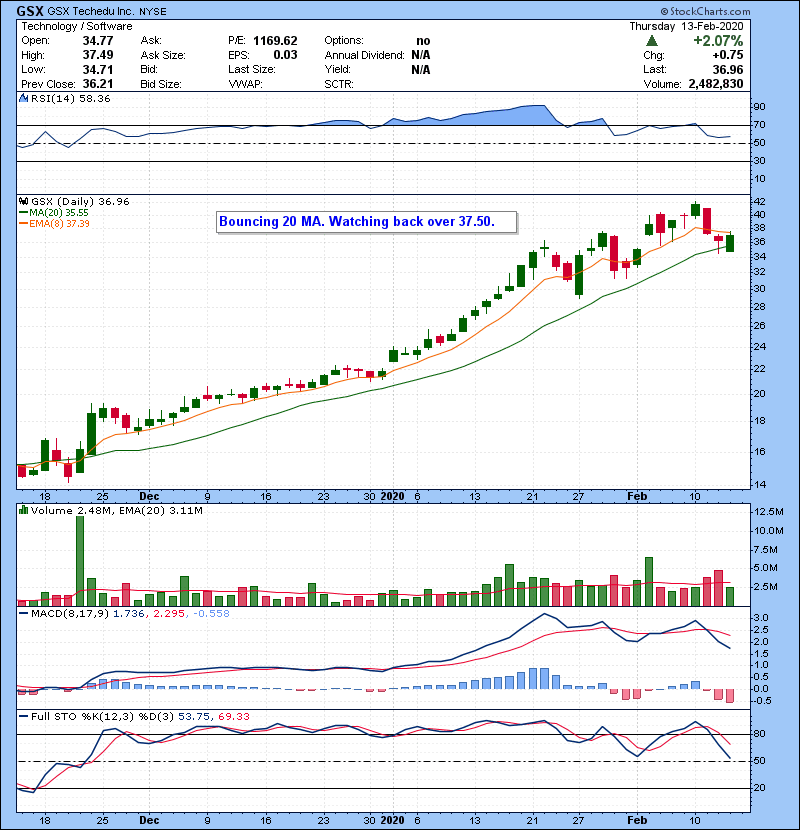Viewport: 800px width, 830px height.
Task: Click the MACD histogram value -0.558
Action: tap(211, 614)
